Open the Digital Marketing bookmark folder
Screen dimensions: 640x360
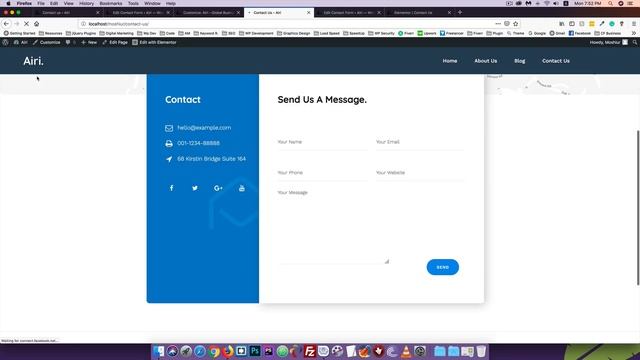click(117, 33)
